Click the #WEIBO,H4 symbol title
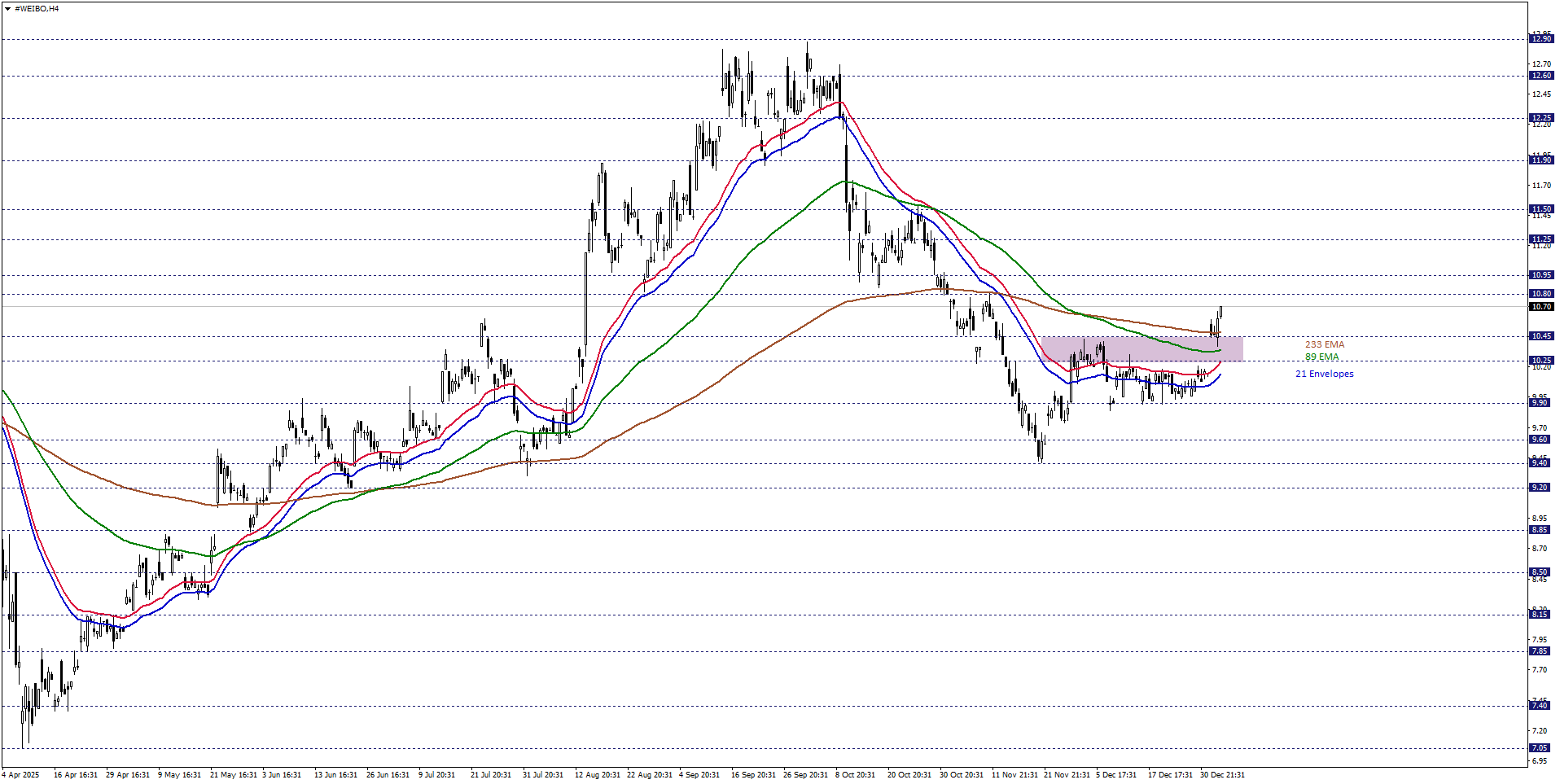Image resolution: width=1560 pixels, height=784 pixels. tap(37, 9)
